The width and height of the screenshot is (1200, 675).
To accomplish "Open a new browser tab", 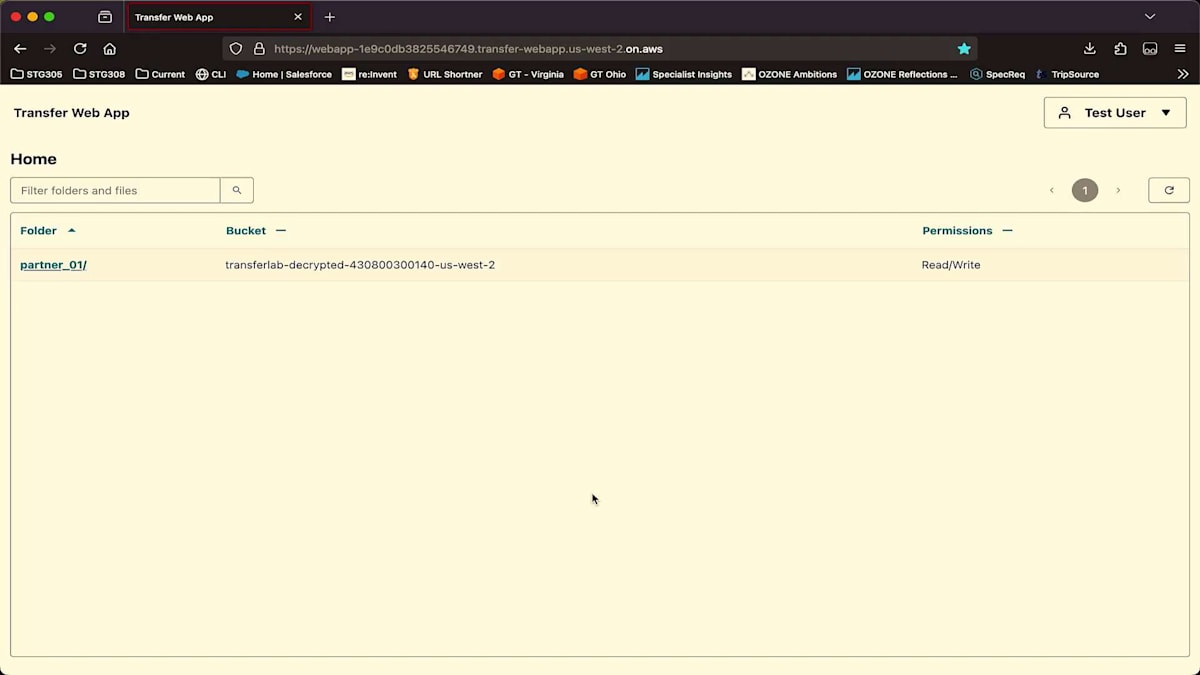I will [x=330, y=17].
